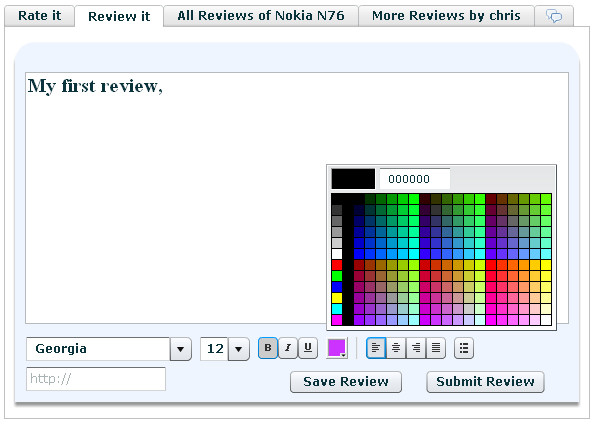
Task: Toggle italic formatting button
Action: click(287, 348)
